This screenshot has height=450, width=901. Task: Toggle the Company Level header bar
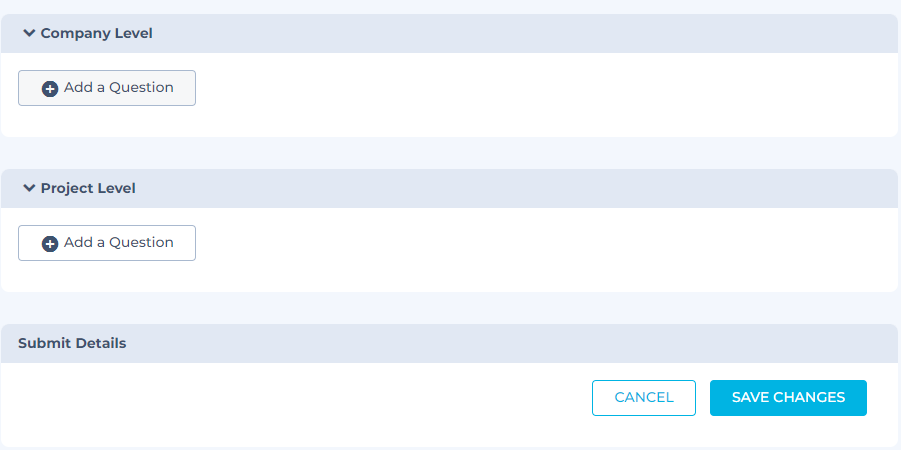pyautogui.click(x=500, y=33)
